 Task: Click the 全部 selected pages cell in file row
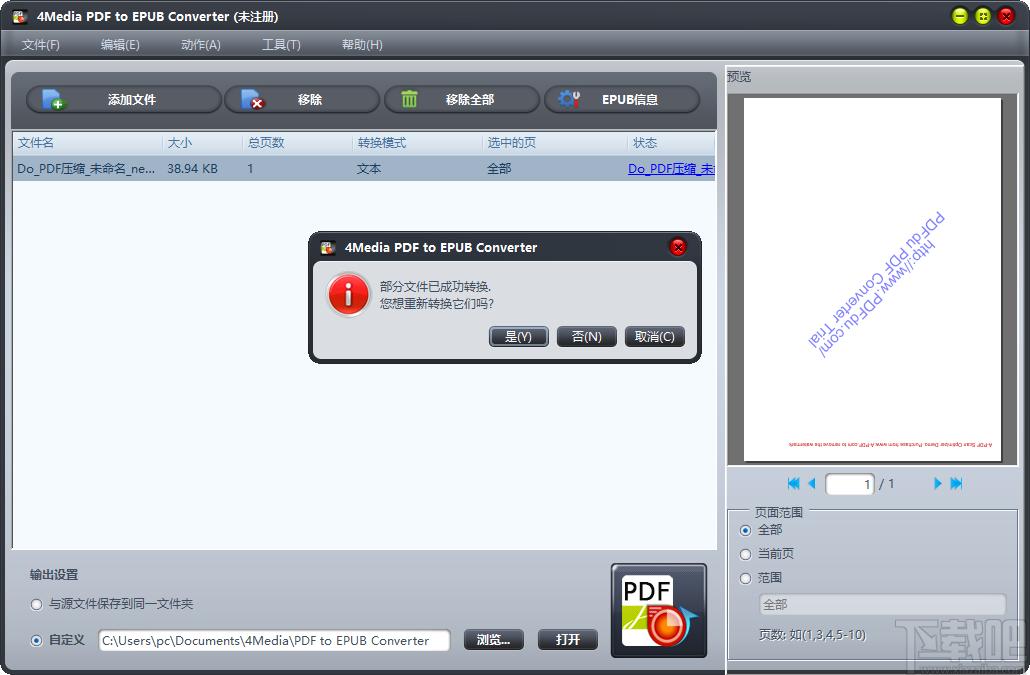[499, 169]
